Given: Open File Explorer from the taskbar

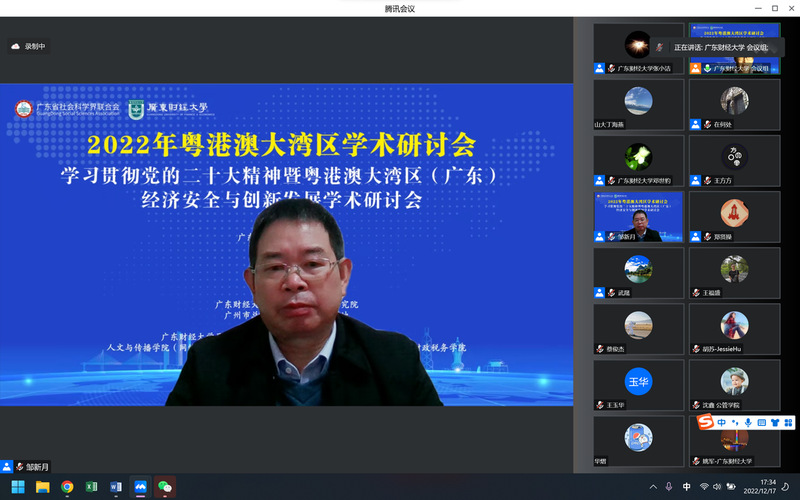Looking at the screenshot, I should pyautogui.click(x=43, y=487).
